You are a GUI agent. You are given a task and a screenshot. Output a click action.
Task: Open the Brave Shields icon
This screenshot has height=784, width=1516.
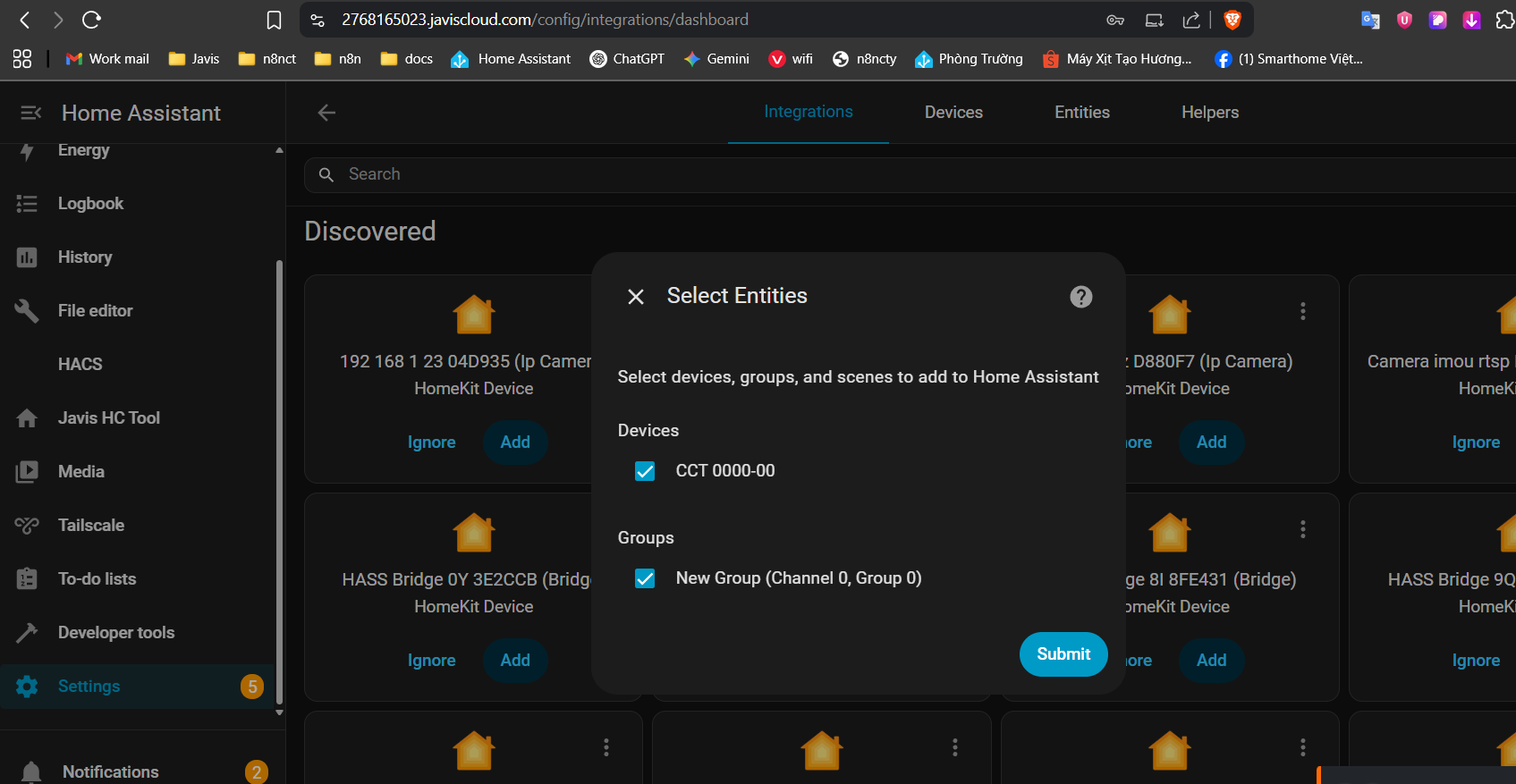(x=1232, y=20)
